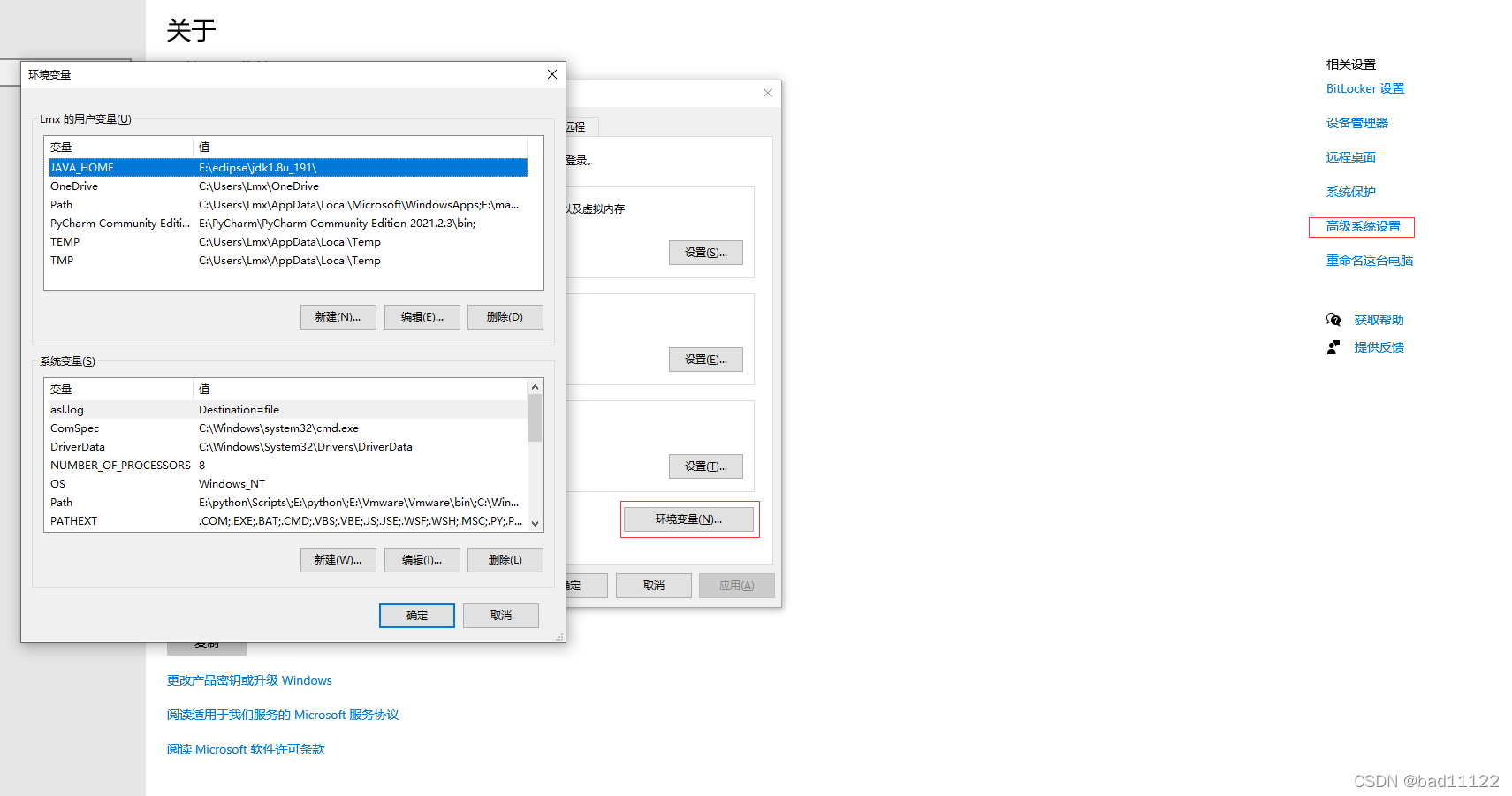Open 系统保护 link
Viewport: 1512px width, 796px height.
tap(1351, 193)
